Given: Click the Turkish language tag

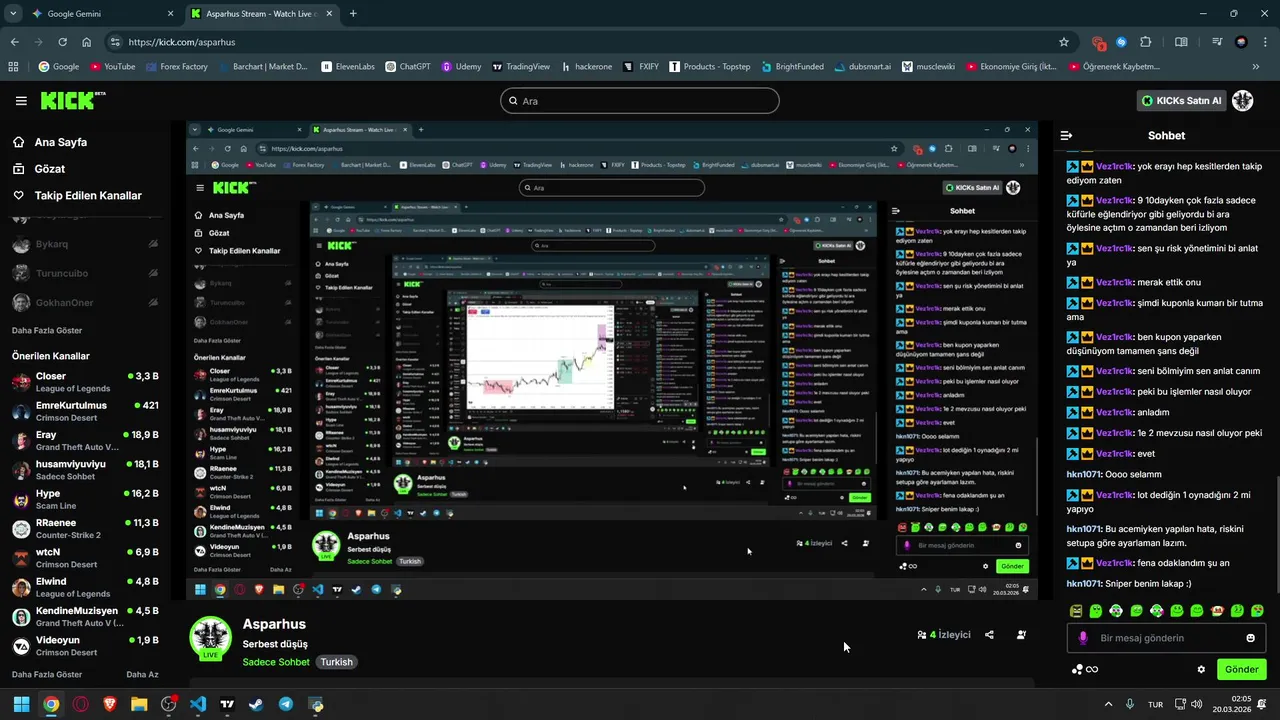Looking at the screenshot, I should (337, 662).
